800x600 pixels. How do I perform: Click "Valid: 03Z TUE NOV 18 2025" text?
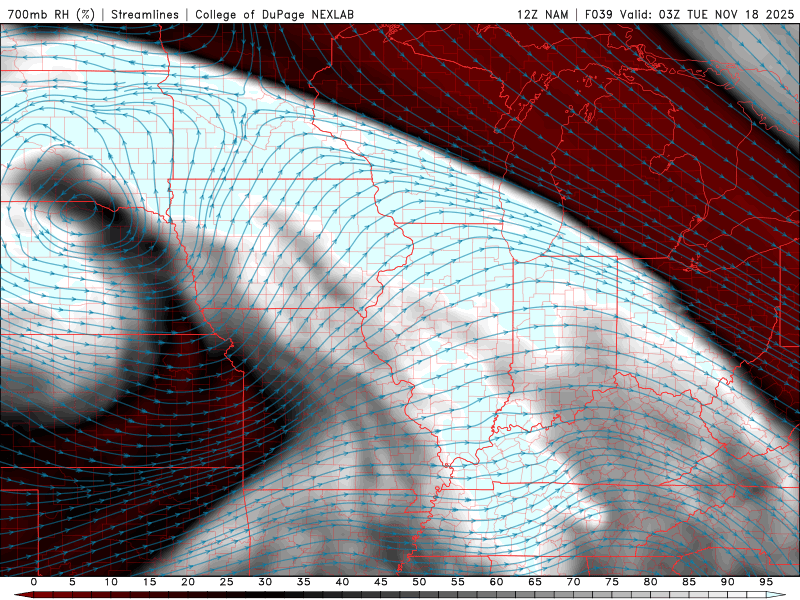pyautogui.click(x=707, y=14)
